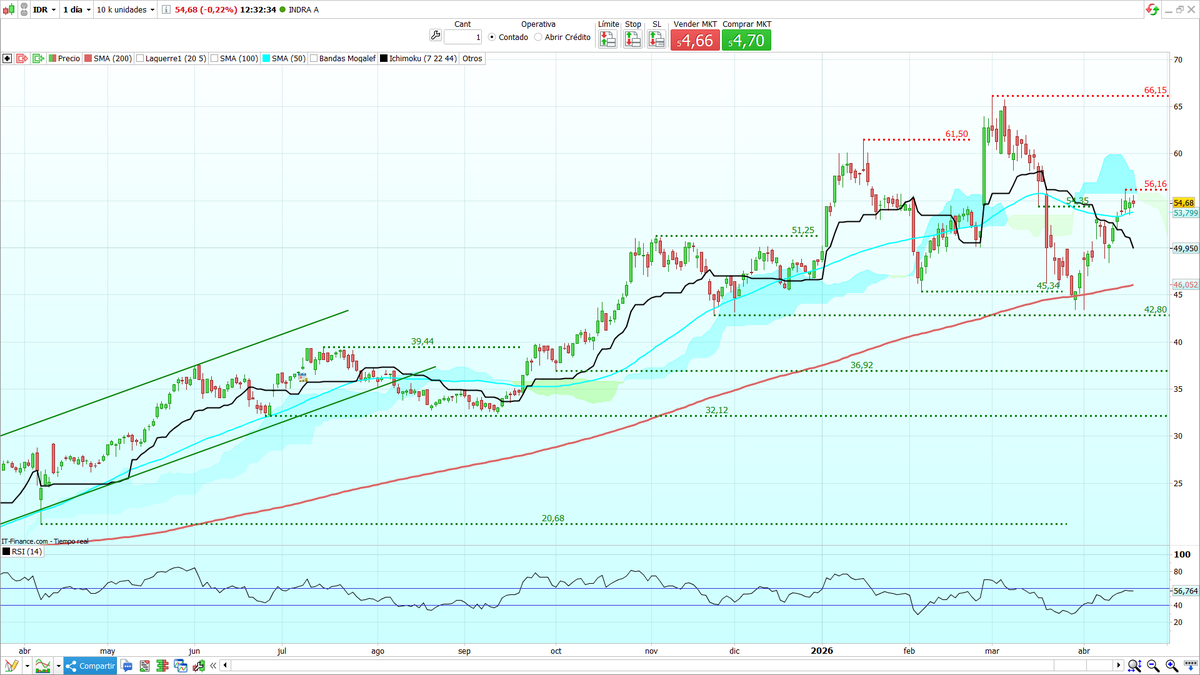Click the red export arrow icon

click(x=23, y=58)
